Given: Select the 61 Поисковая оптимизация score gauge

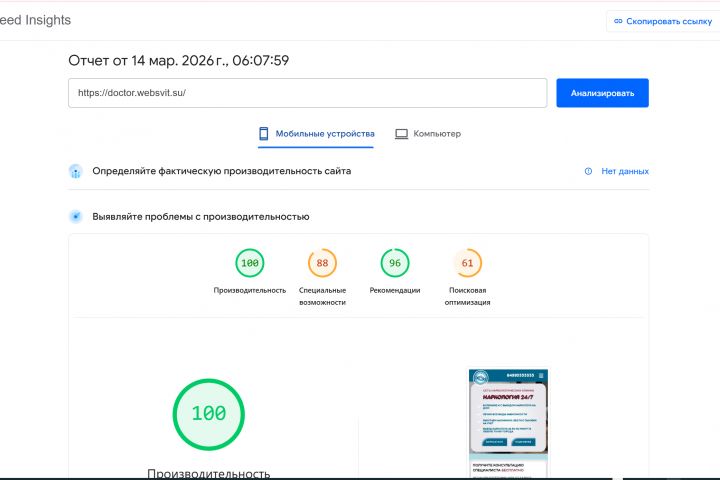Looking at the screenshot, I should pos(467,263).
